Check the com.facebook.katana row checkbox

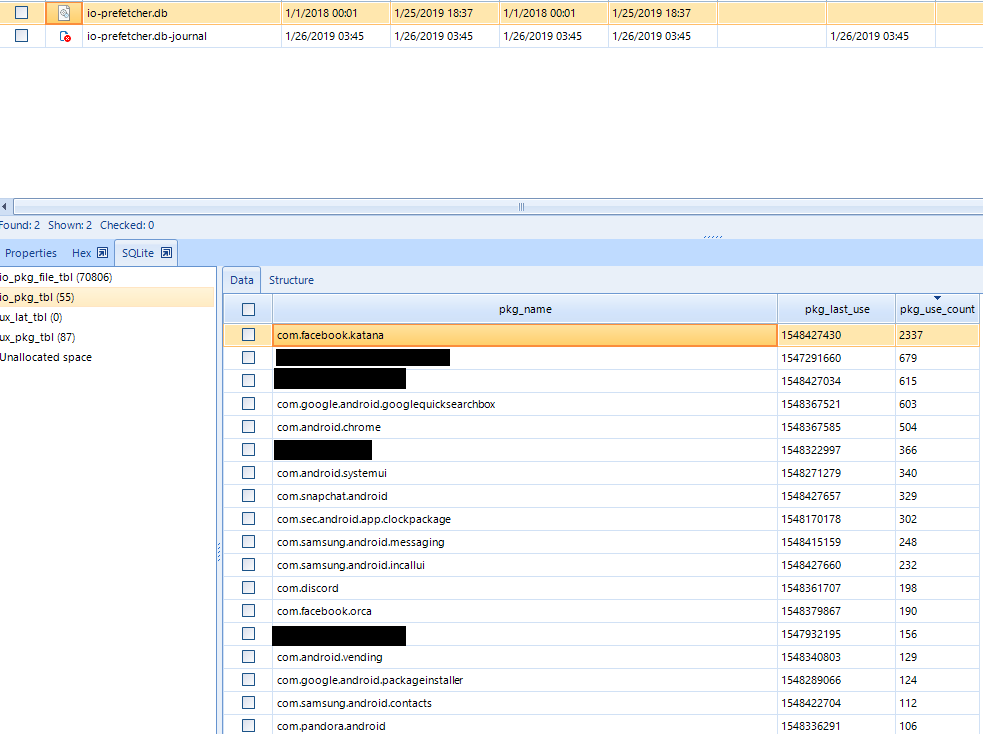point(248,335)
